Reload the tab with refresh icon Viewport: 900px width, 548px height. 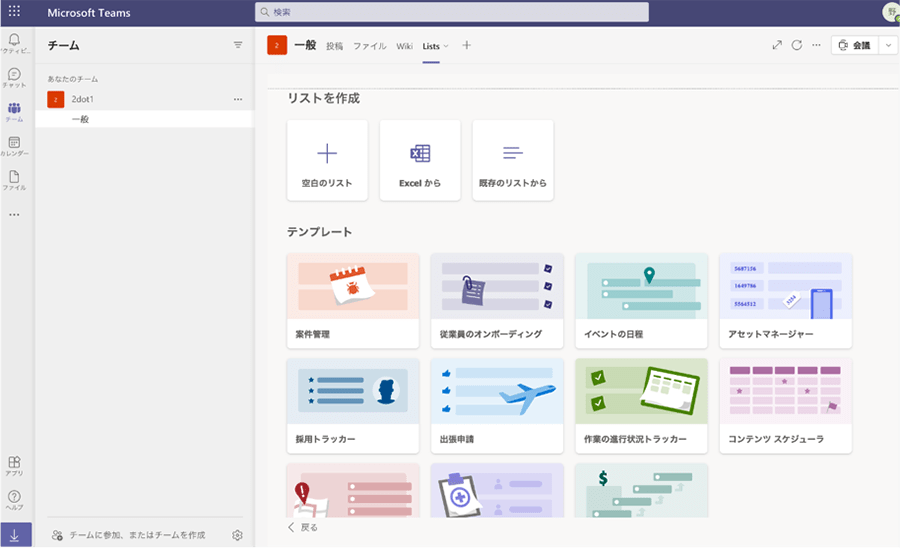(797, 45)
